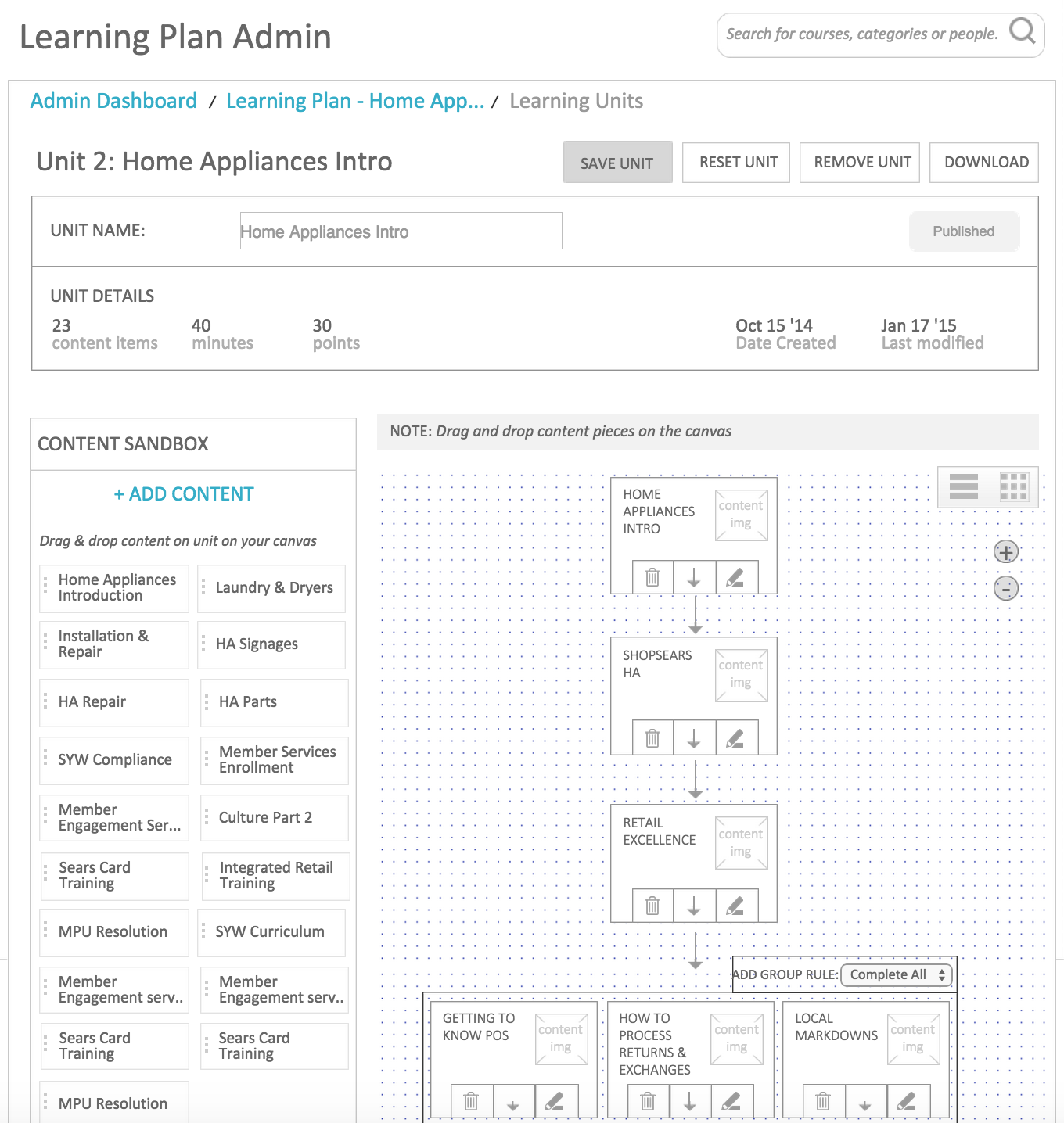Screen dimensions: 1064x1123
Task: Move Getting To Know POS card down
Action: tap(514, 1101)
